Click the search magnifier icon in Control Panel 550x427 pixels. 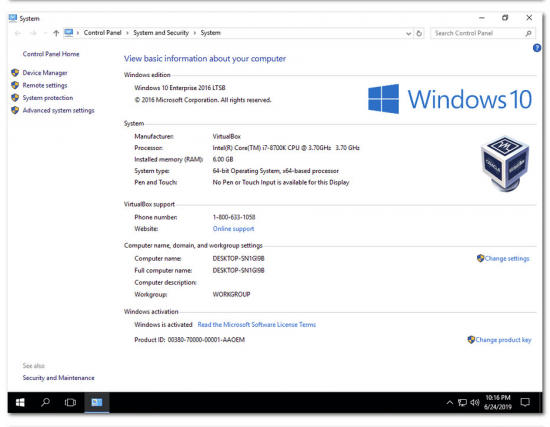(x=528, y=33)
